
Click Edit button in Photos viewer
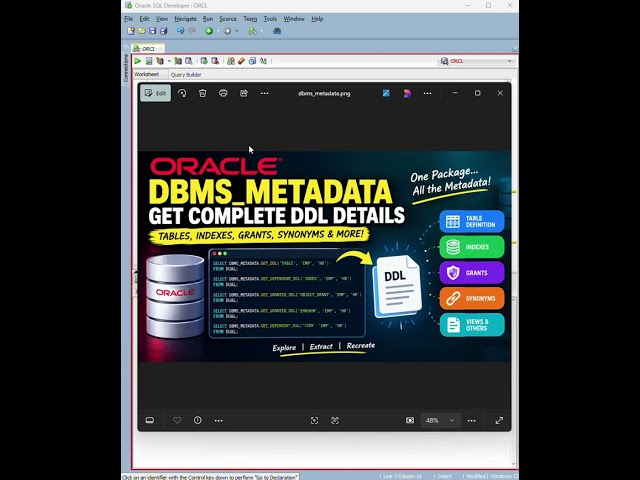pos(156,93)
